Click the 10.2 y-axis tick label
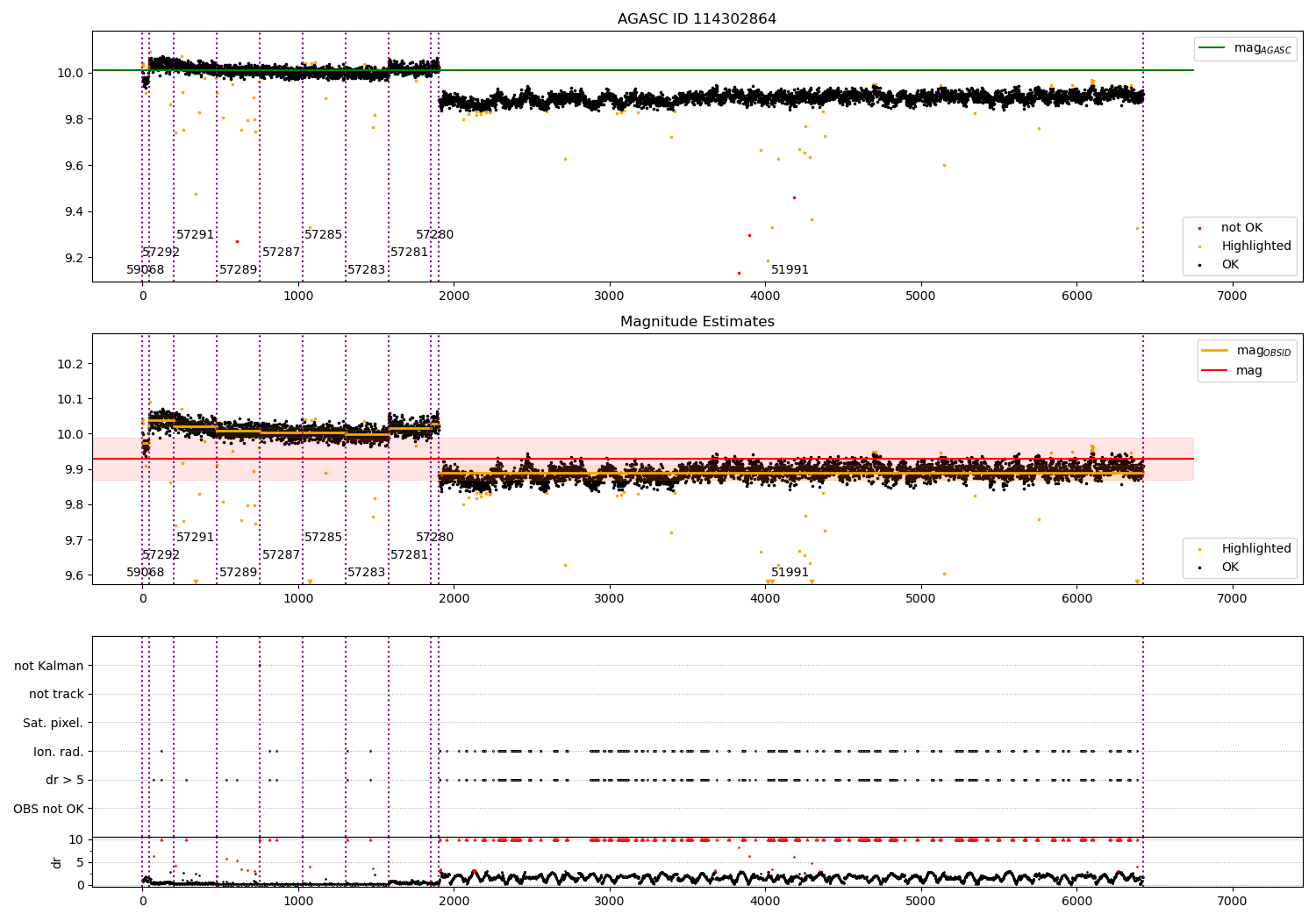This screenshot has width=1316, height=921. point(69,364)
